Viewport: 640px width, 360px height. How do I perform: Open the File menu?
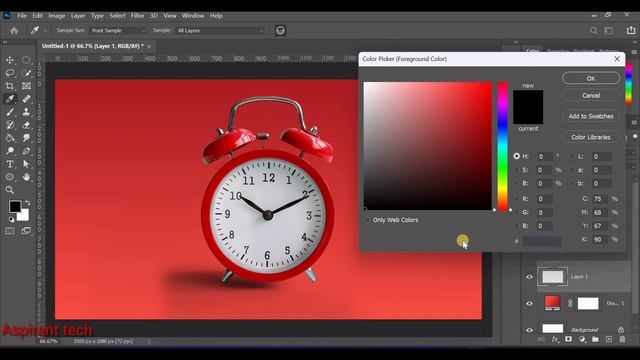click(22, 16)
